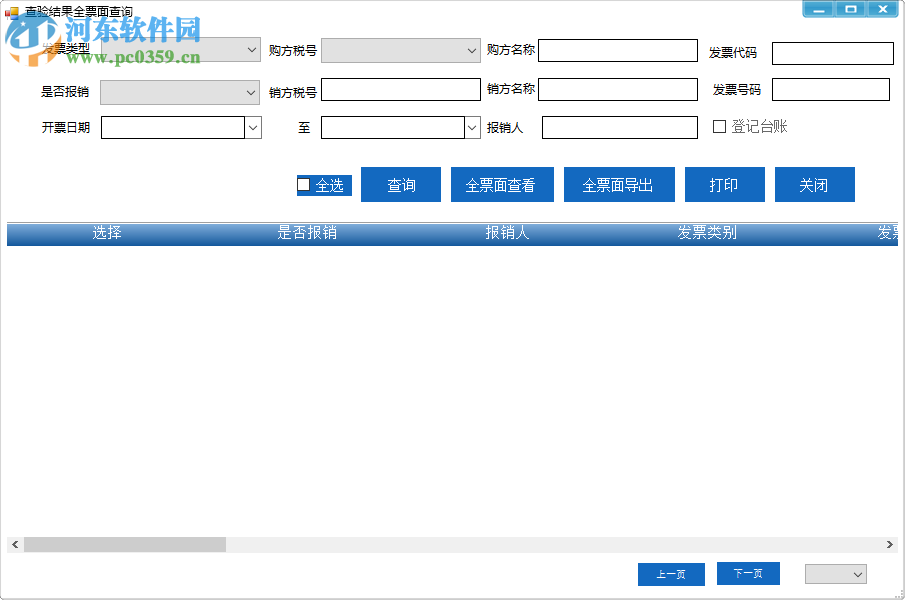This screenshot has width=905, height=600.
Task: Check the 登记台账 option
Action: tap(718, 125)
